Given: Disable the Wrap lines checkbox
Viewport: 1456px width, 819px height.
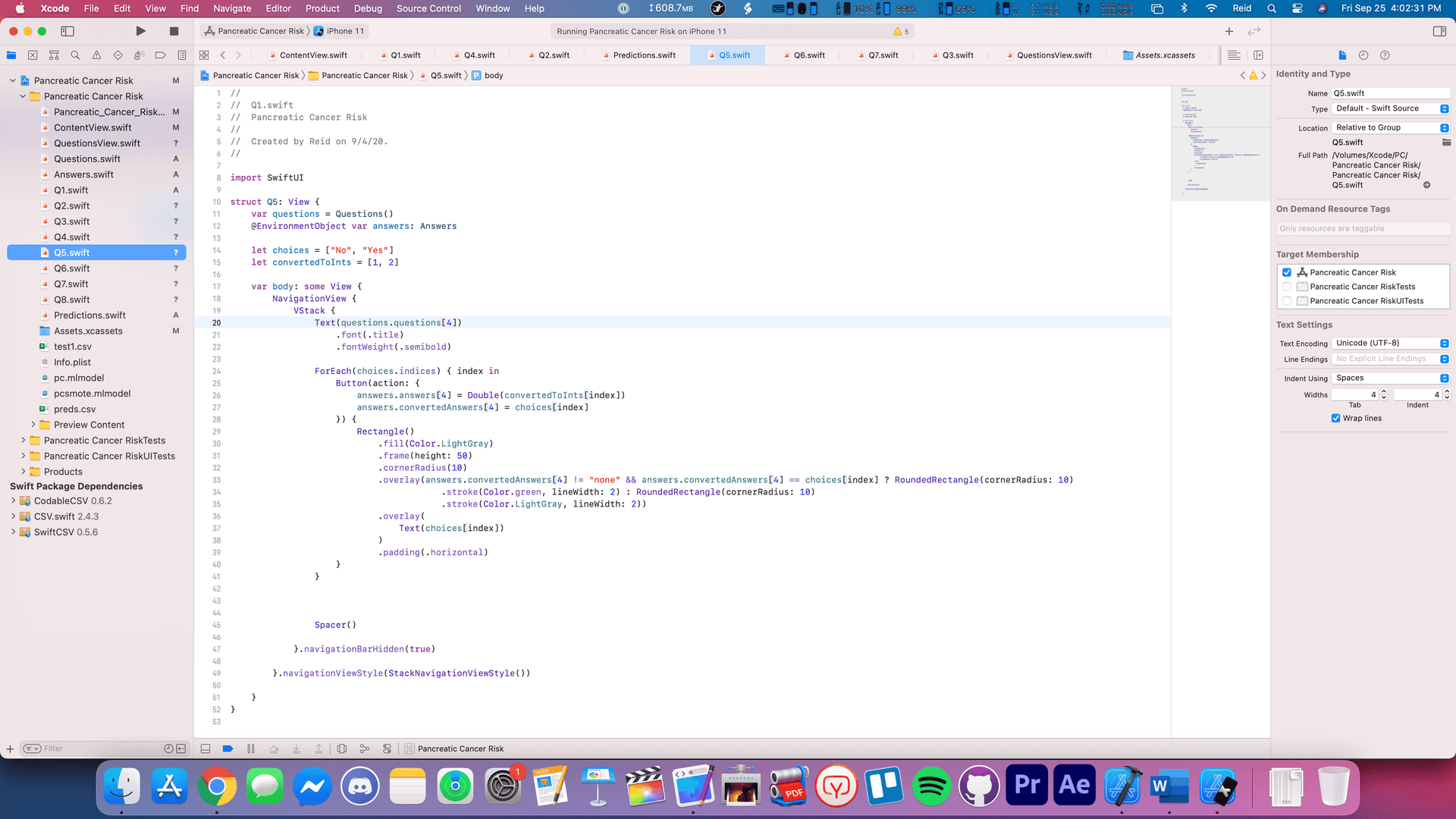Looking at the screenshot, I should [x=1335, y=418].
